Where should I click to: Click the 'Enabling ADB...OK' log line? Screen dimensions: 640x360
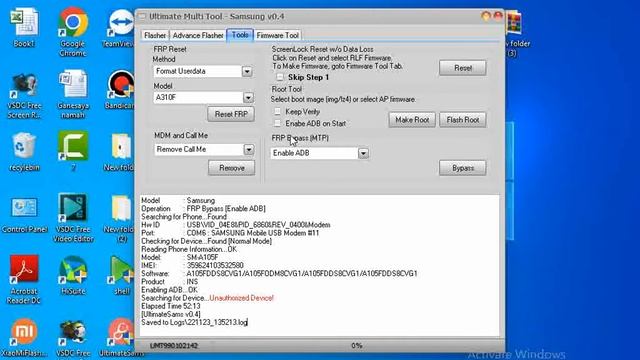(x=169, y=290)
